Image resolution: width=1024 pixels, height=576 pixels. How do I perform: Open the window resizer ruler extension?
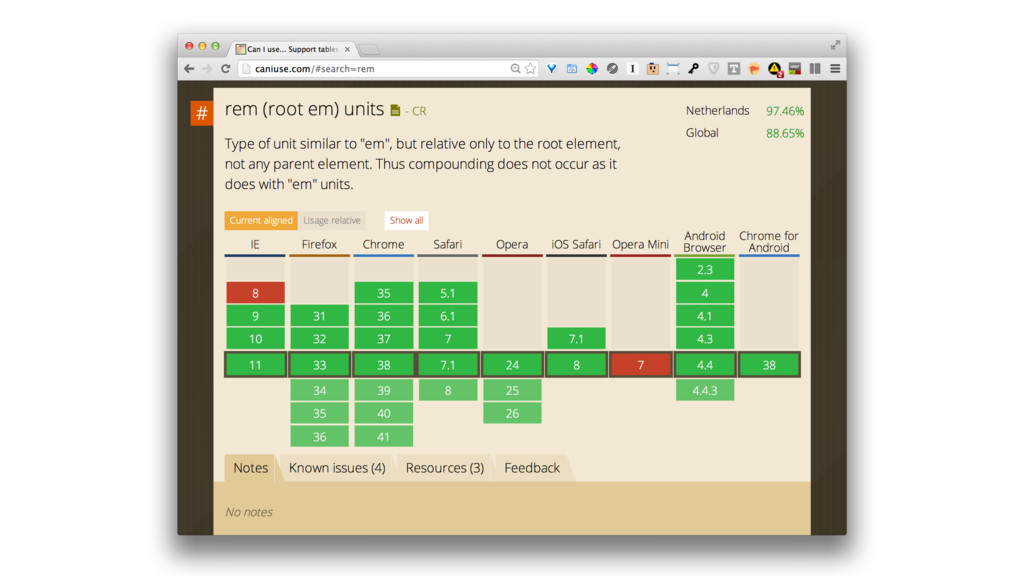[673, 69]
